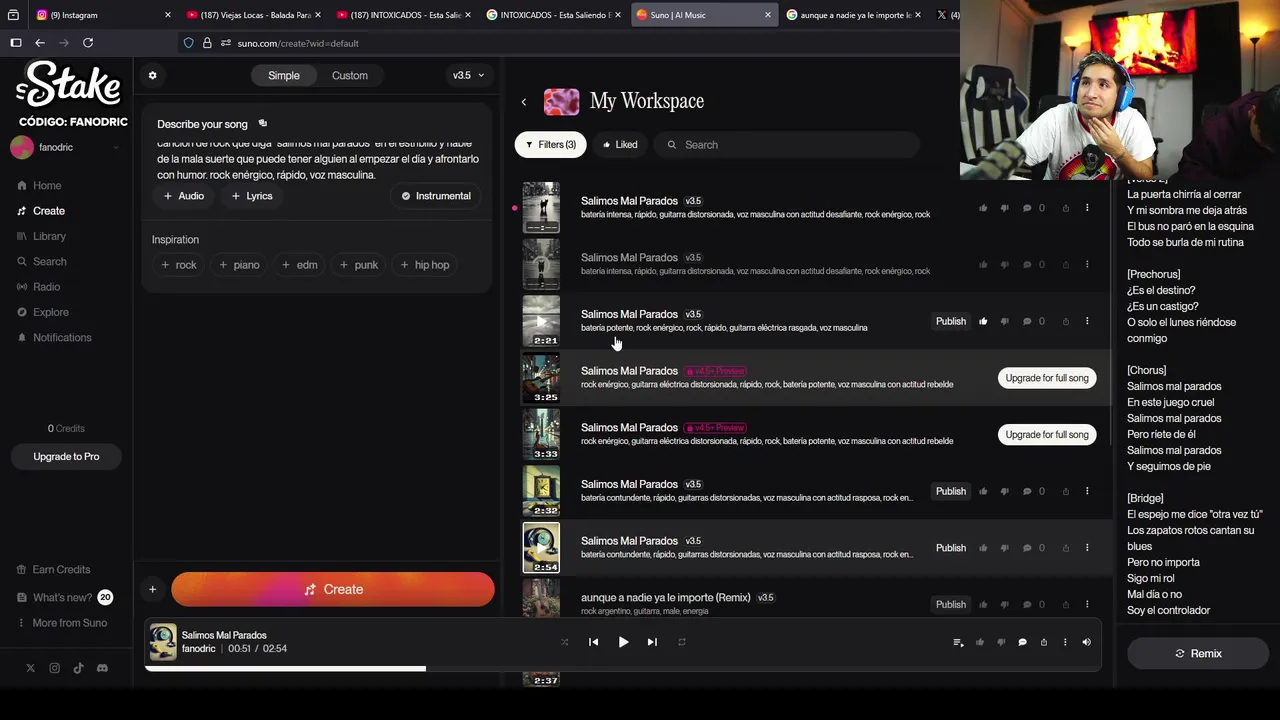Screen dimensions: 1280x720
Task: Mute volume using player speaker icon
Action: click(x=1086, y=642)
